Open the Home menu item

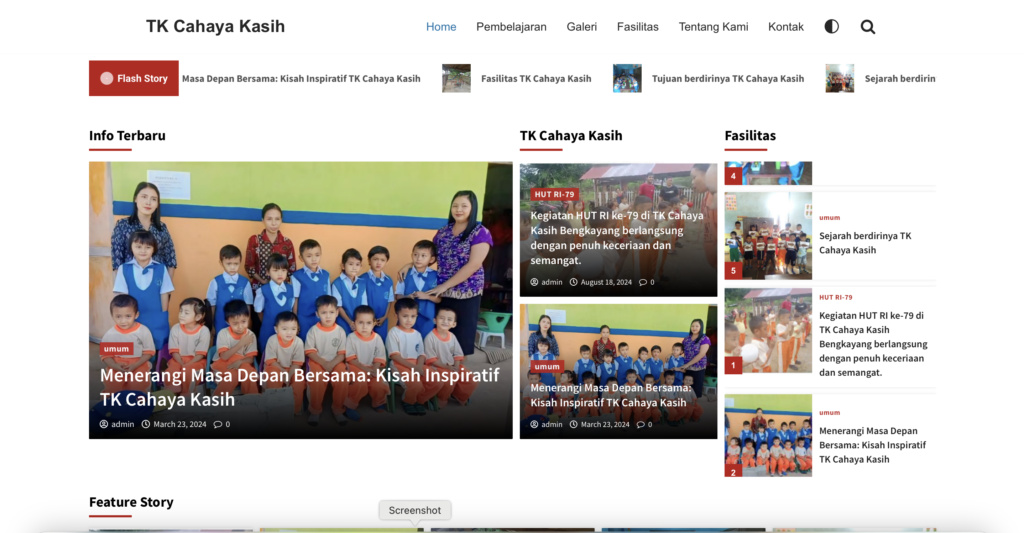(x=441, y=27)
